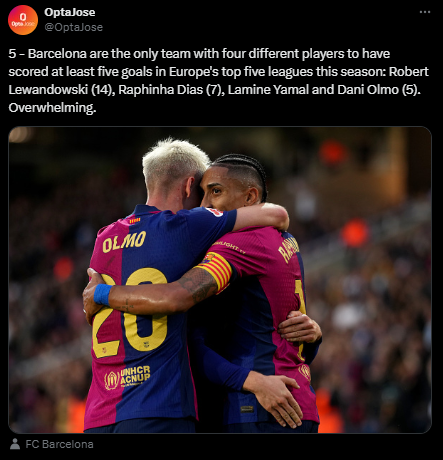Viewport: 443px width, 460px height.
Task: Click the OptaJose orange profile avatar
Action: tap(23, 20)
